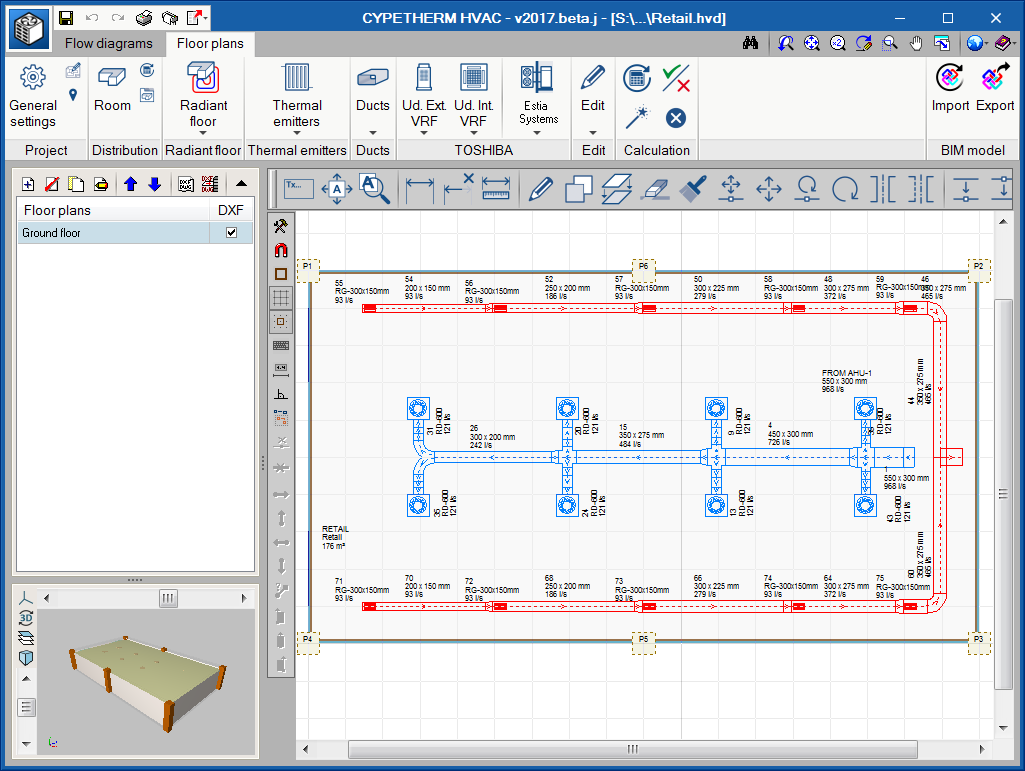
Task: Move floor plan up with blue arrow
Action: tap(130, 184)
